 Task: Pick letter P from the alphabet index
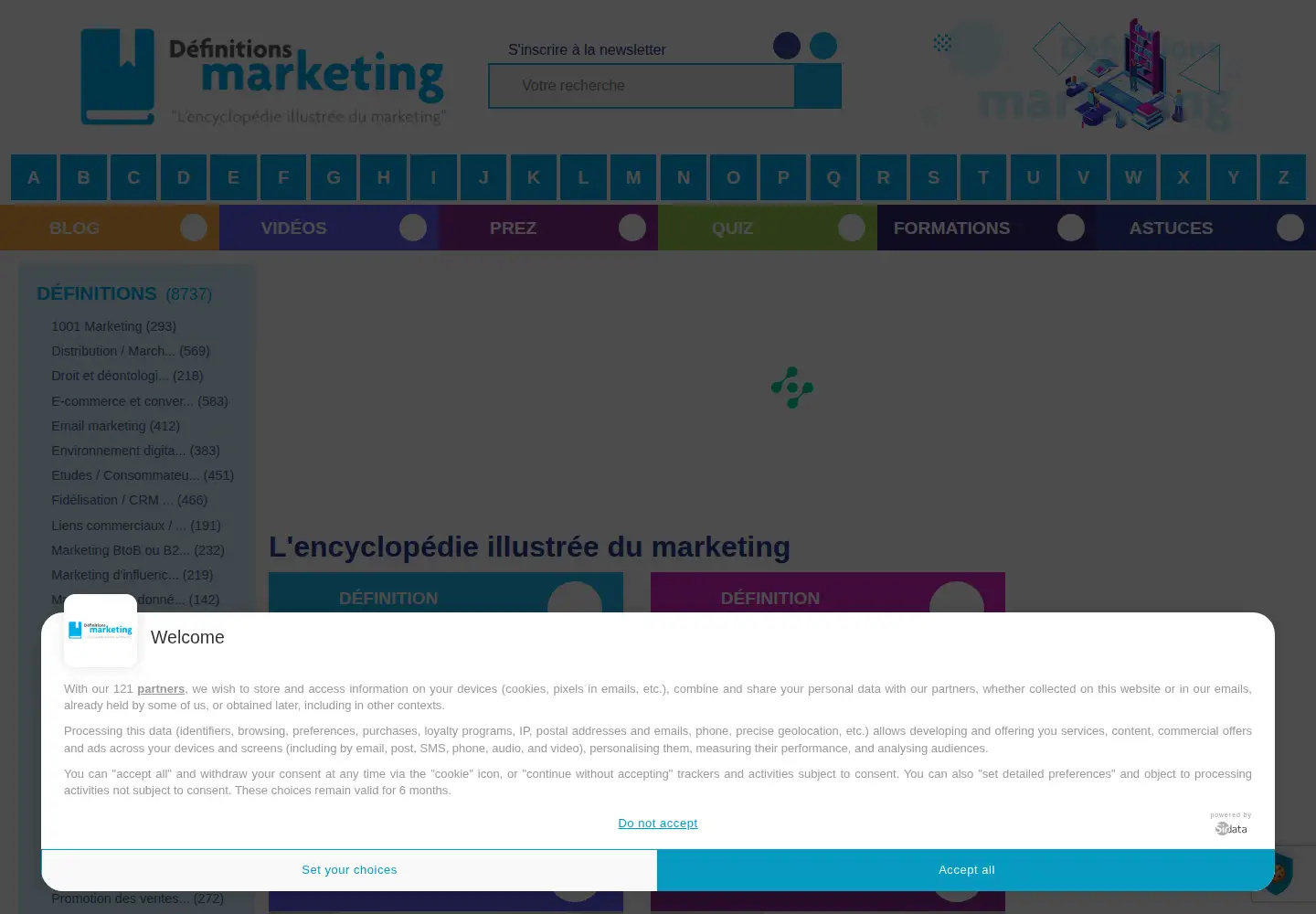(783, 177)
